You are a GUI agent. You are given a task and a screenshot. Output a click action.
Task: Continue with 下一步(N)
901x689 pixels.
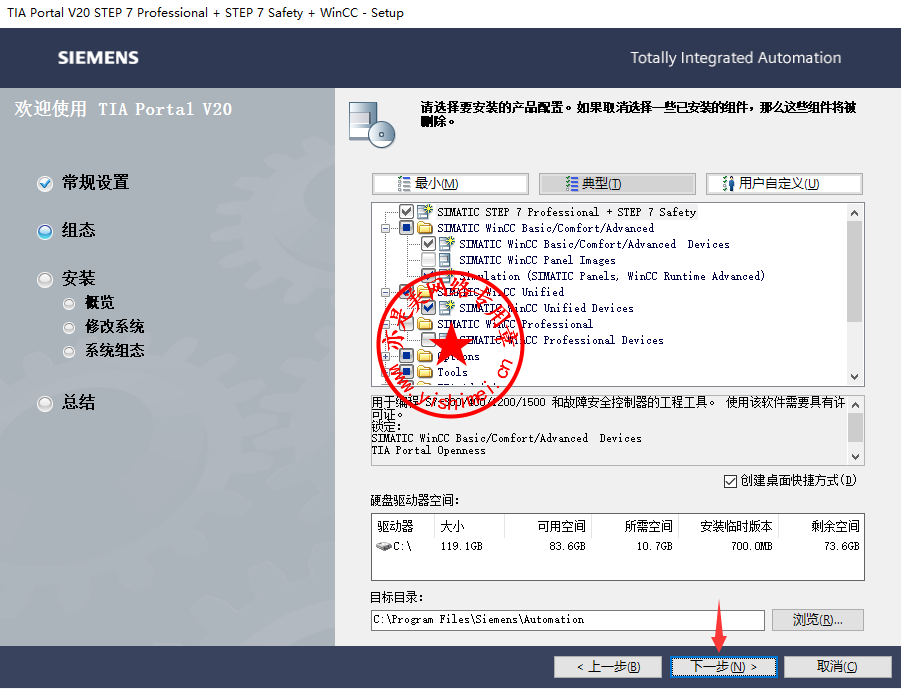pyautogui.click(x=723, y=667)
